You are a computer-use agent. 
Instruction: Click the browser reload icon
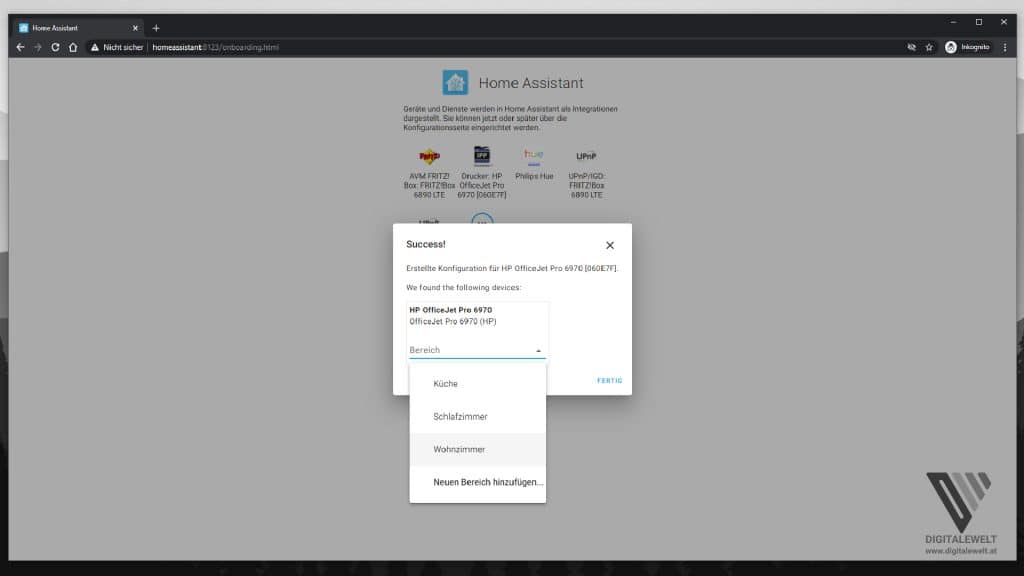[x=54, y=46]
